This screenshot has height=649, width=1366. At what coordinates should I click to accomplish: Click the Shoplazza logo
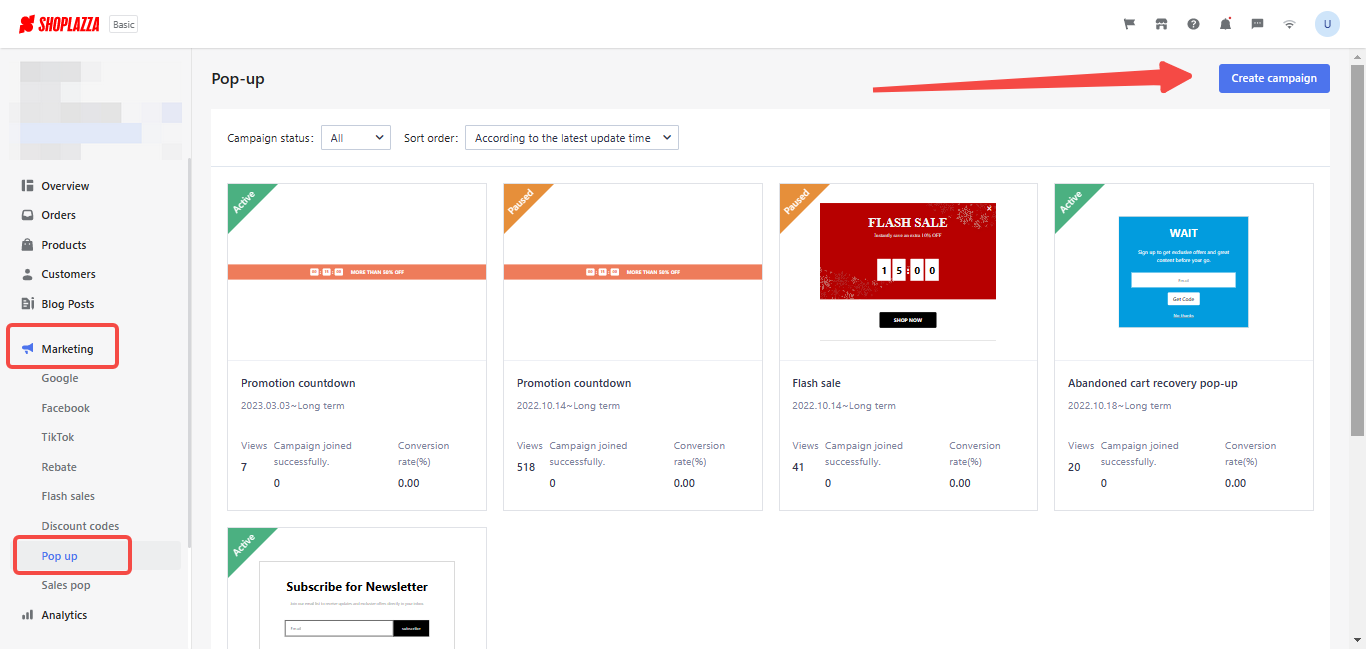click(59, 24)
